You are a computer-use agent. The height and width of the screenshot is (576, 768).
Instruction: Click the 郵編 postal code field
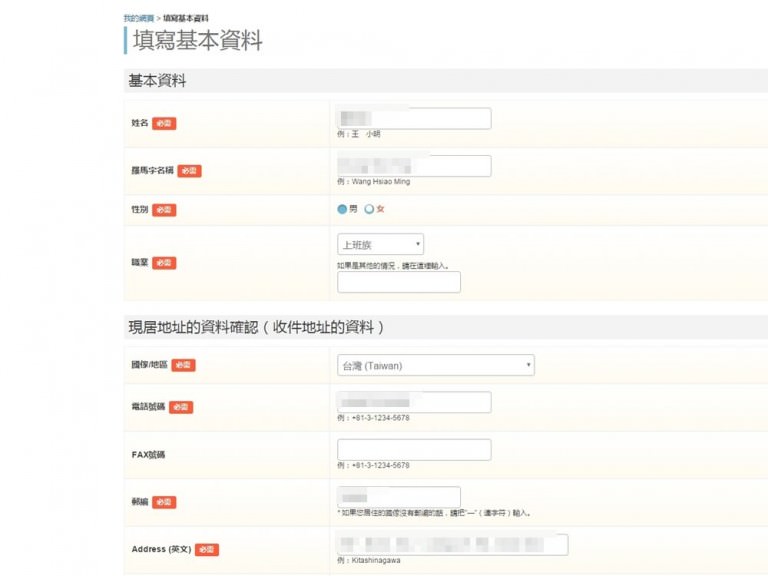coord(399,497)
